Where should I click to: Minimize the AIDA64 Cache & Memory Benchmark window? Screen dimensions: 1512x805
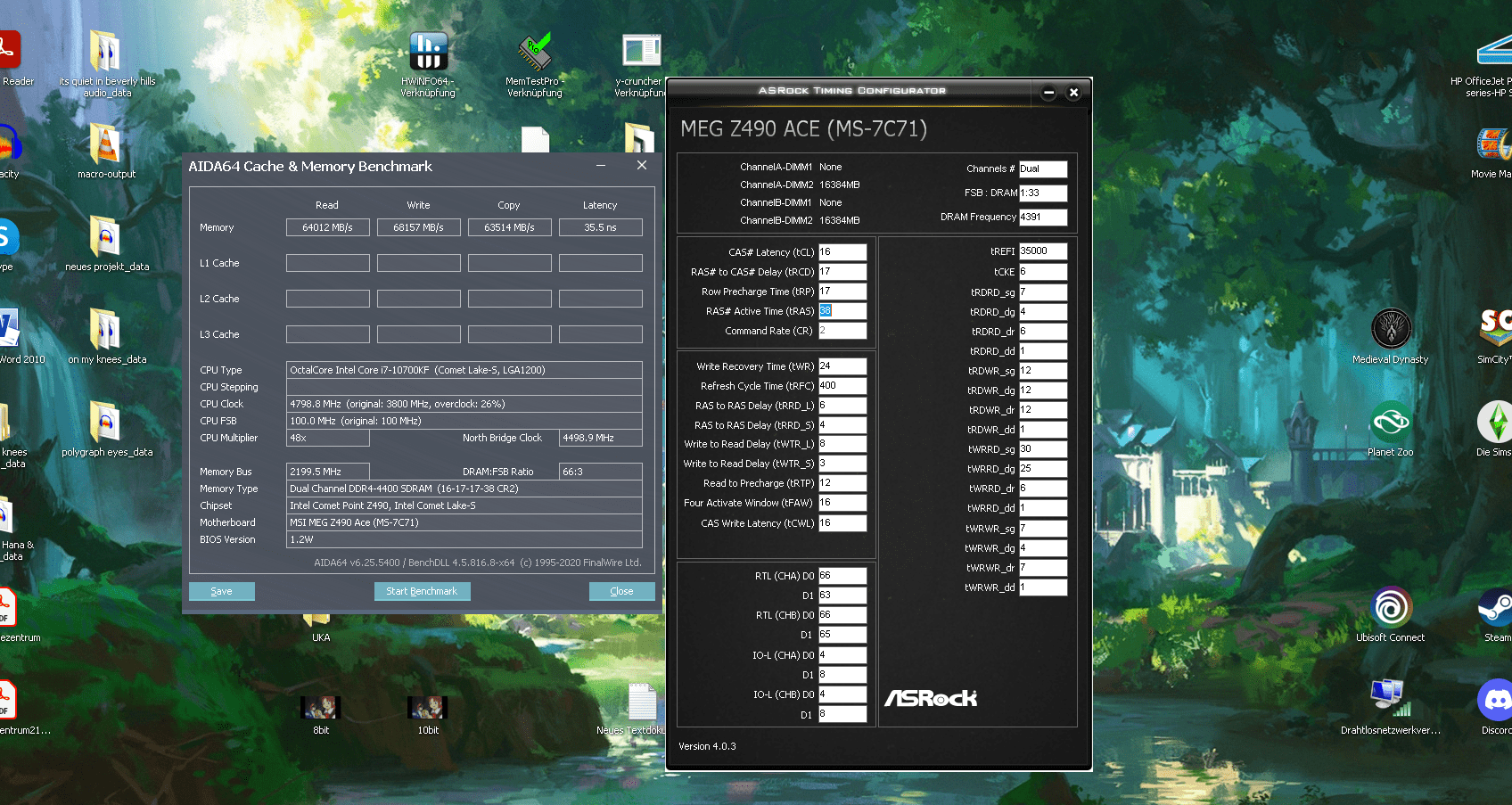601,166
